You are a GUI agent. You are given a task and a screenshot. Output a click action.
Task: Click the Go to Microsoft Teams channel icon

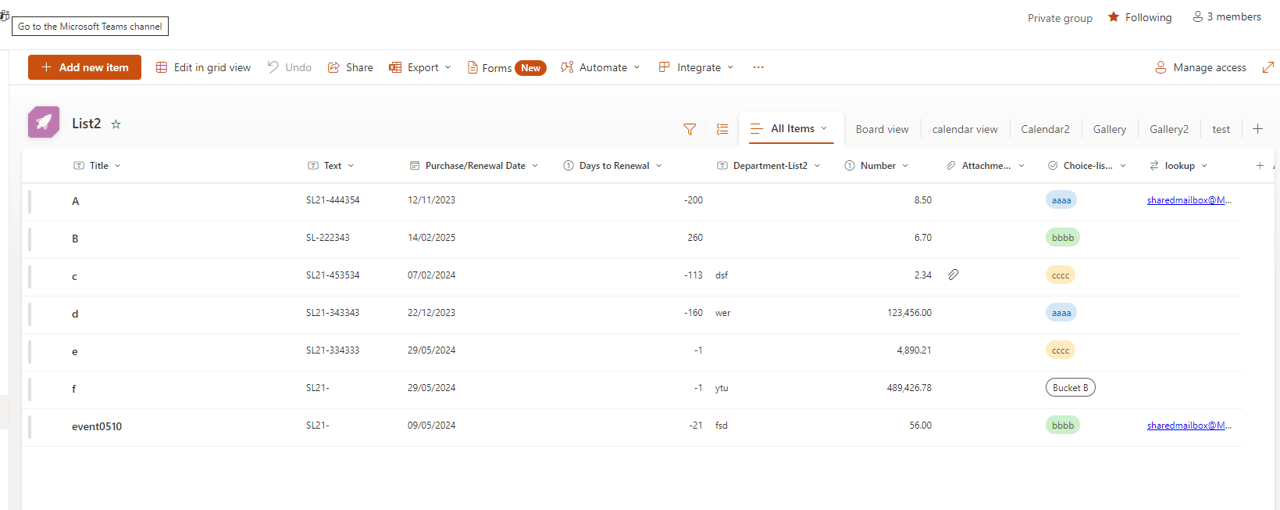[x=5, y=17]
